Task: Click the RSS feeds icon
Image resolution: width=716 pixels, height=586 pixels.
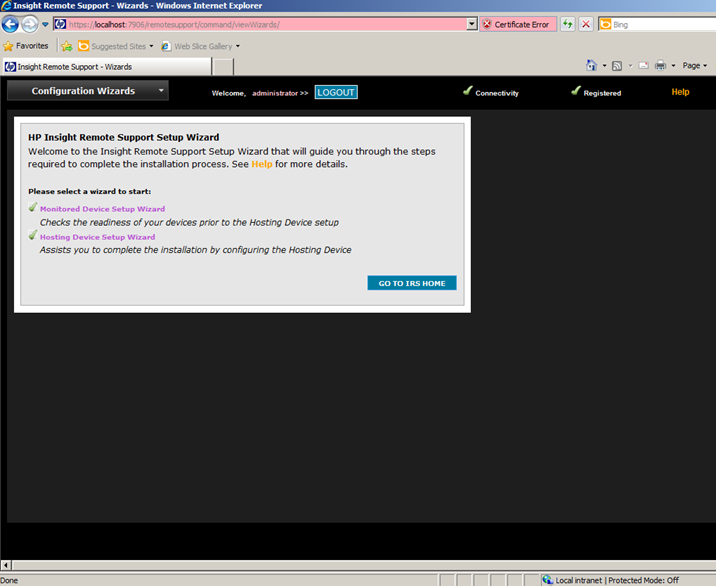Action: 617,66
